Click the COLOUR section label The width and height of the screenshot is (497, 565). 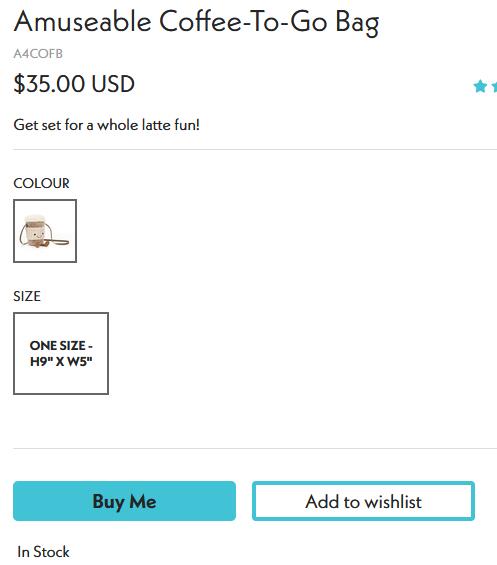tap(41, 183)
